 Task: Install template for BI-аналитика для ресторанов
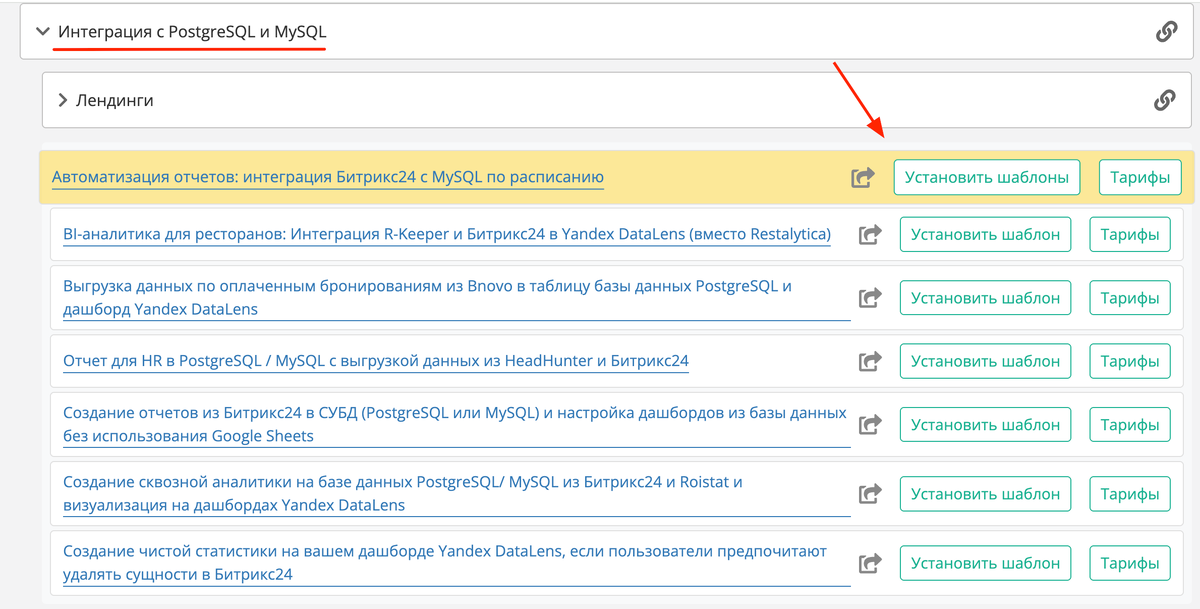coord(985,235)
